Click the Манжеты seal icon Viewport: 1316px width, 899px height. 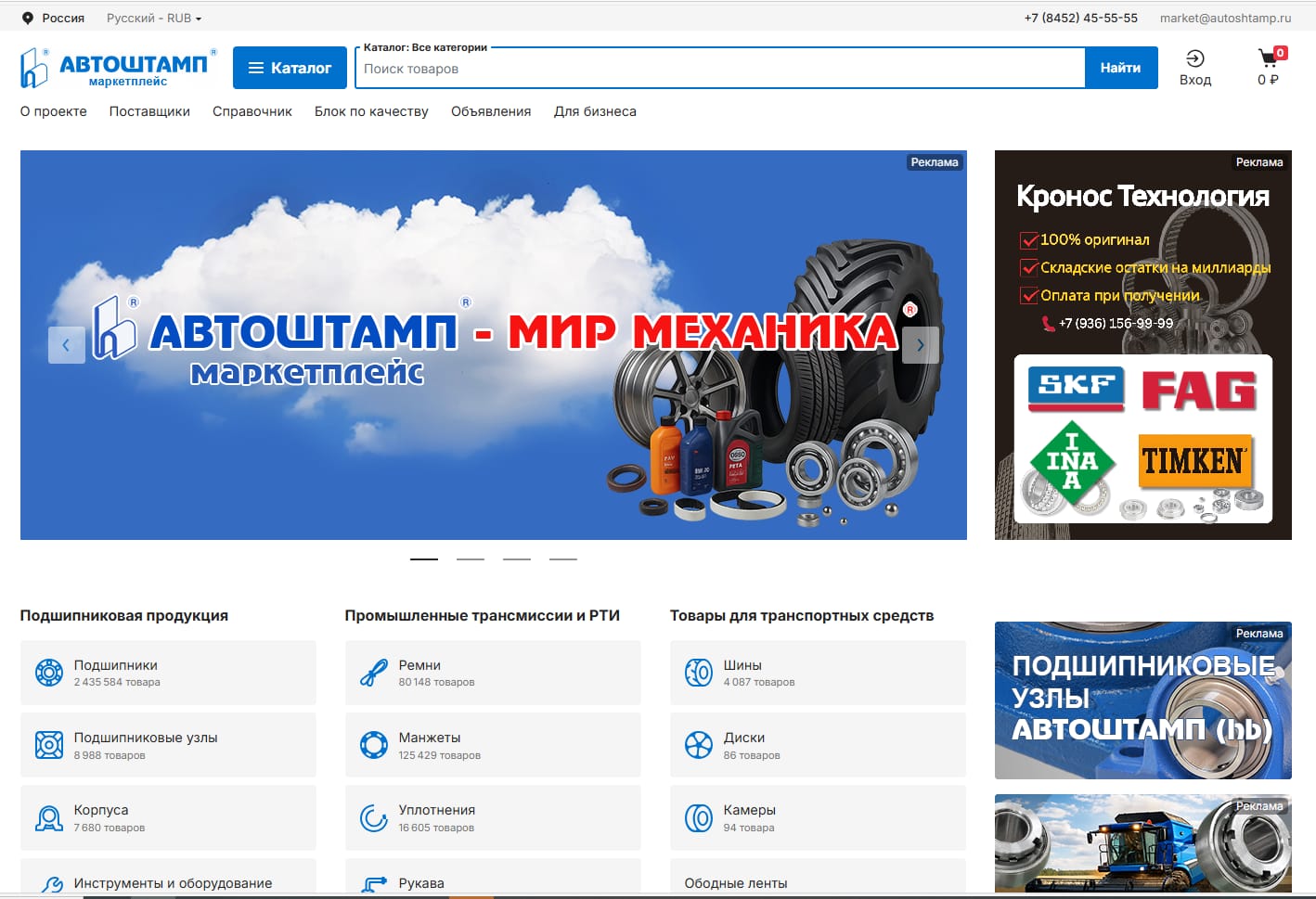coord(374,744)
